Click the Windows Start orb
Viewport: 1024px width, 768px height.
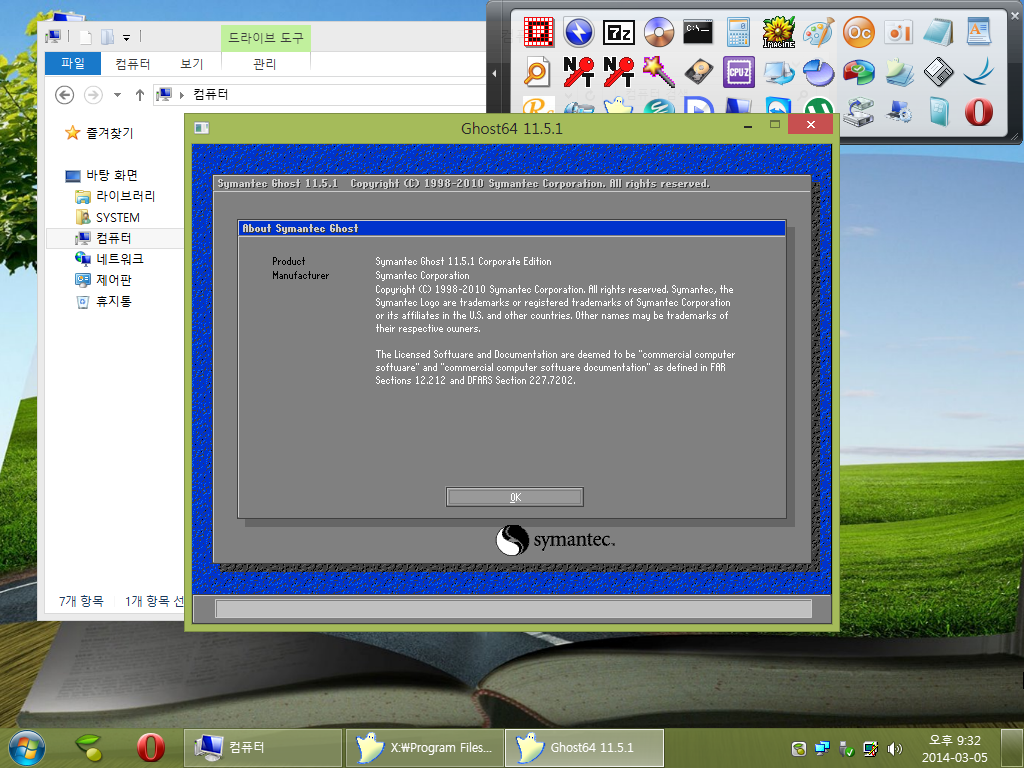[27, 748]
